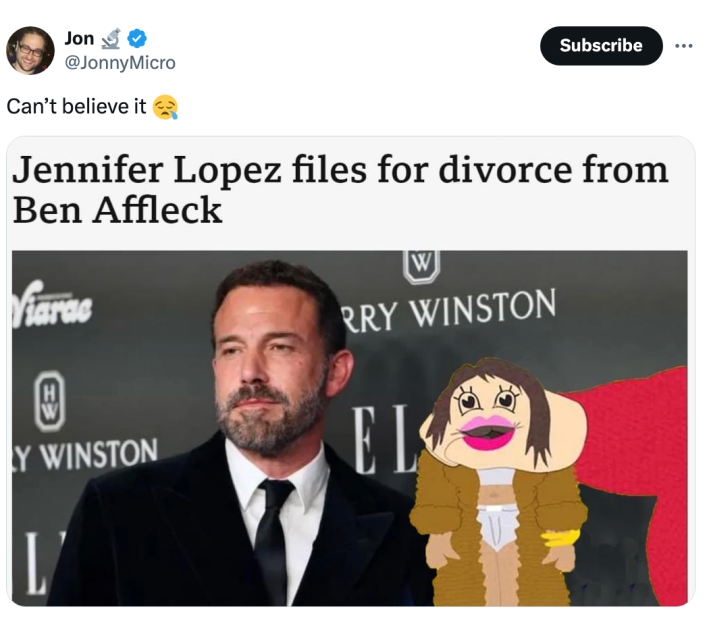Click the microscope emoji beside Jon's name
Screen dimensions: 709x628
coord(112,39)
